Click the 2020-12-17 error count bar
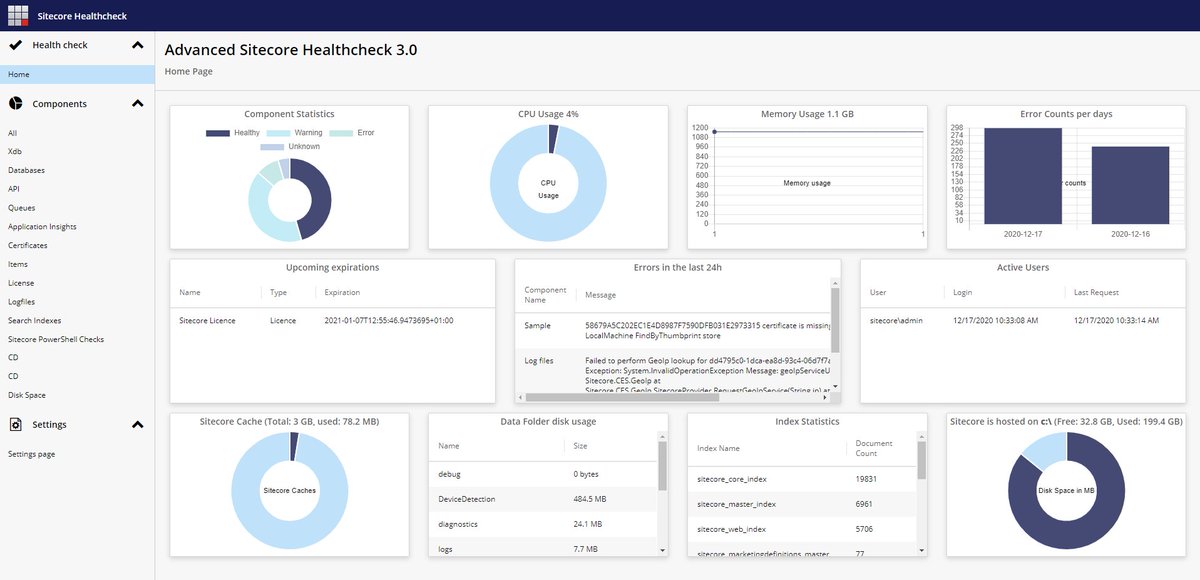 (1022, 176)
